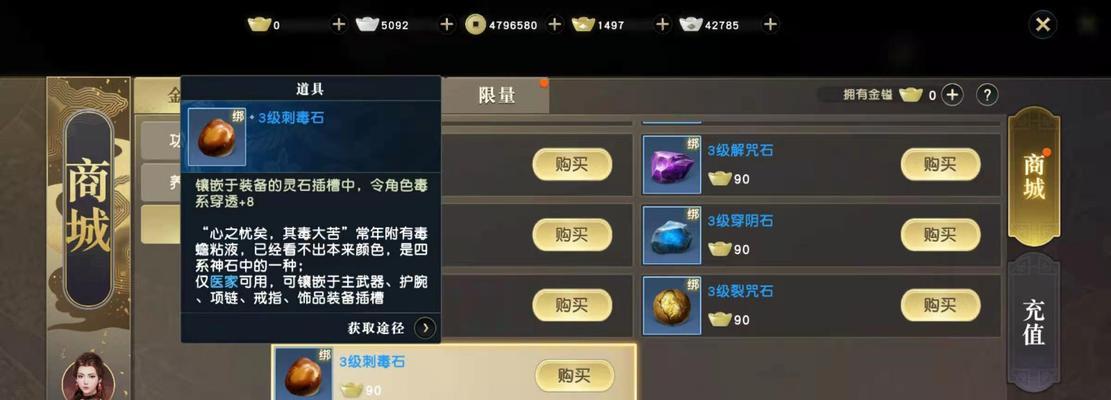Open the 充值 side tab
The height and width of the screenshot is (400, 1111).
[1034, 323]
